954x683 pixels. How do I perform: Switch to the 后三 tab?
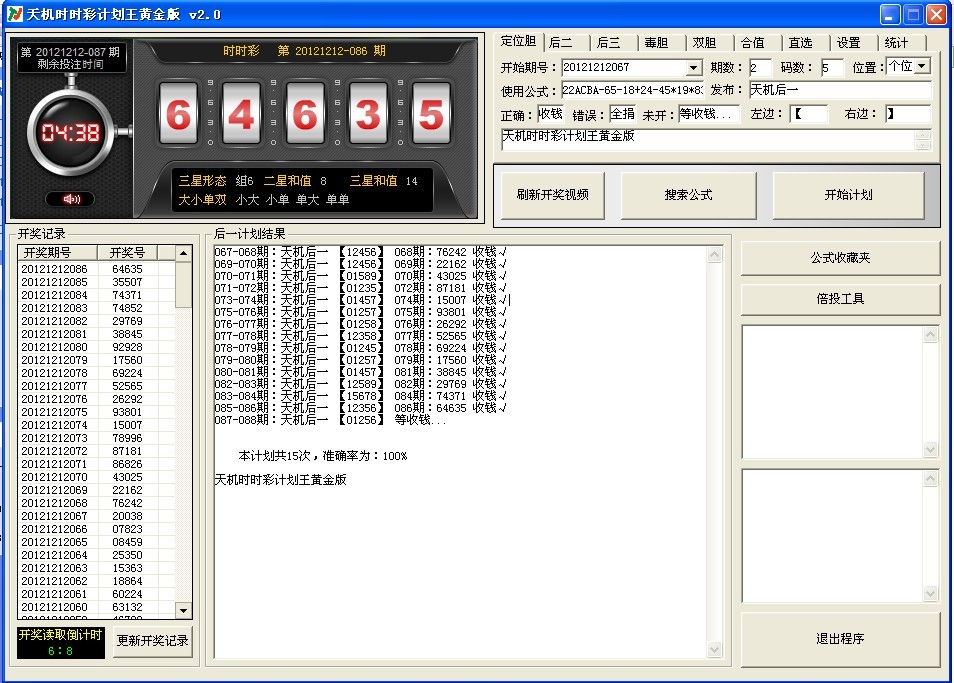[608, 43]
